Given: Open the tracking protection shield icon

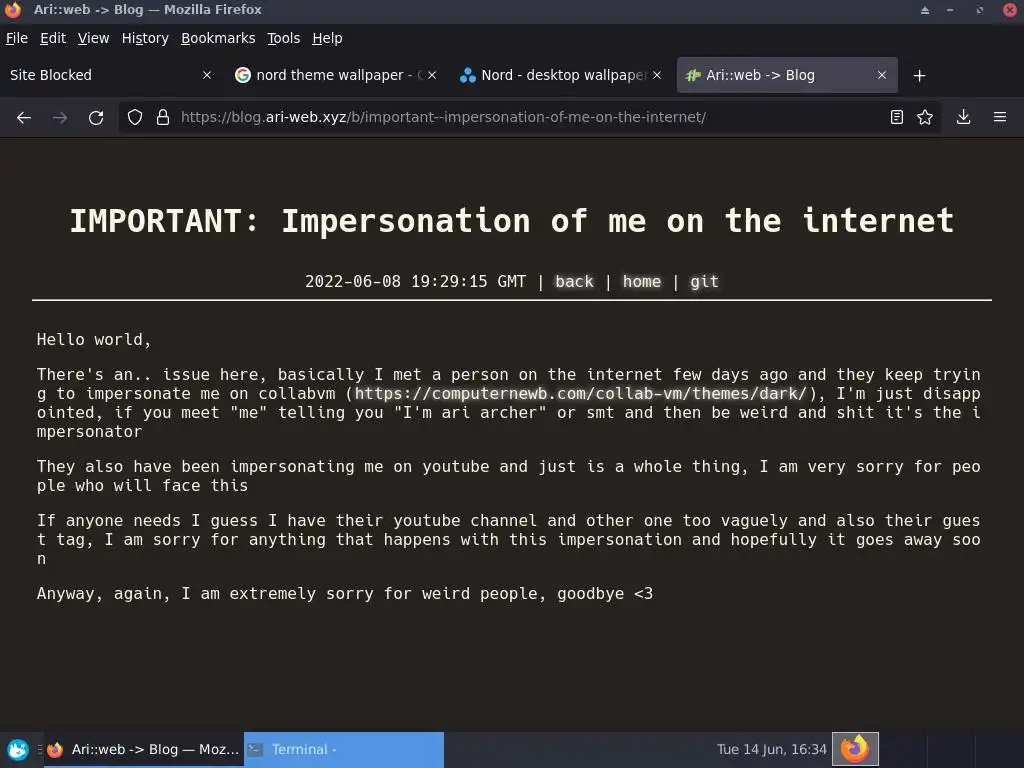Looking at the screenshot, I should click(135, 118).
